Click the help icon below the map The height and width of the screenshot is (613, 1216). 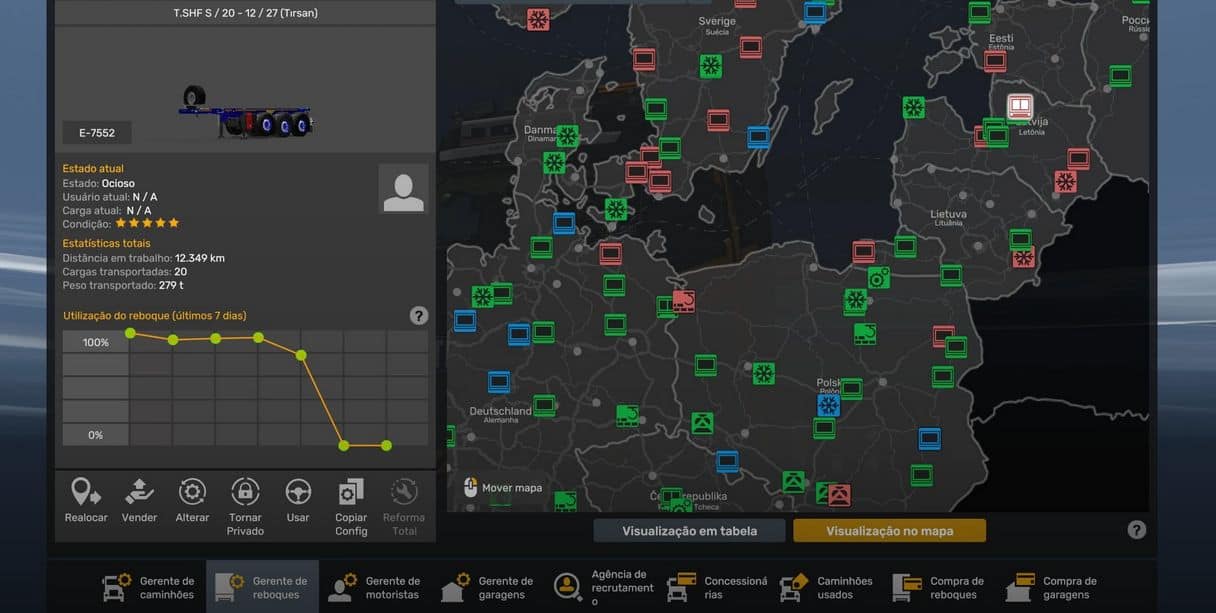pyautogui.click(x=1137, y=530)
